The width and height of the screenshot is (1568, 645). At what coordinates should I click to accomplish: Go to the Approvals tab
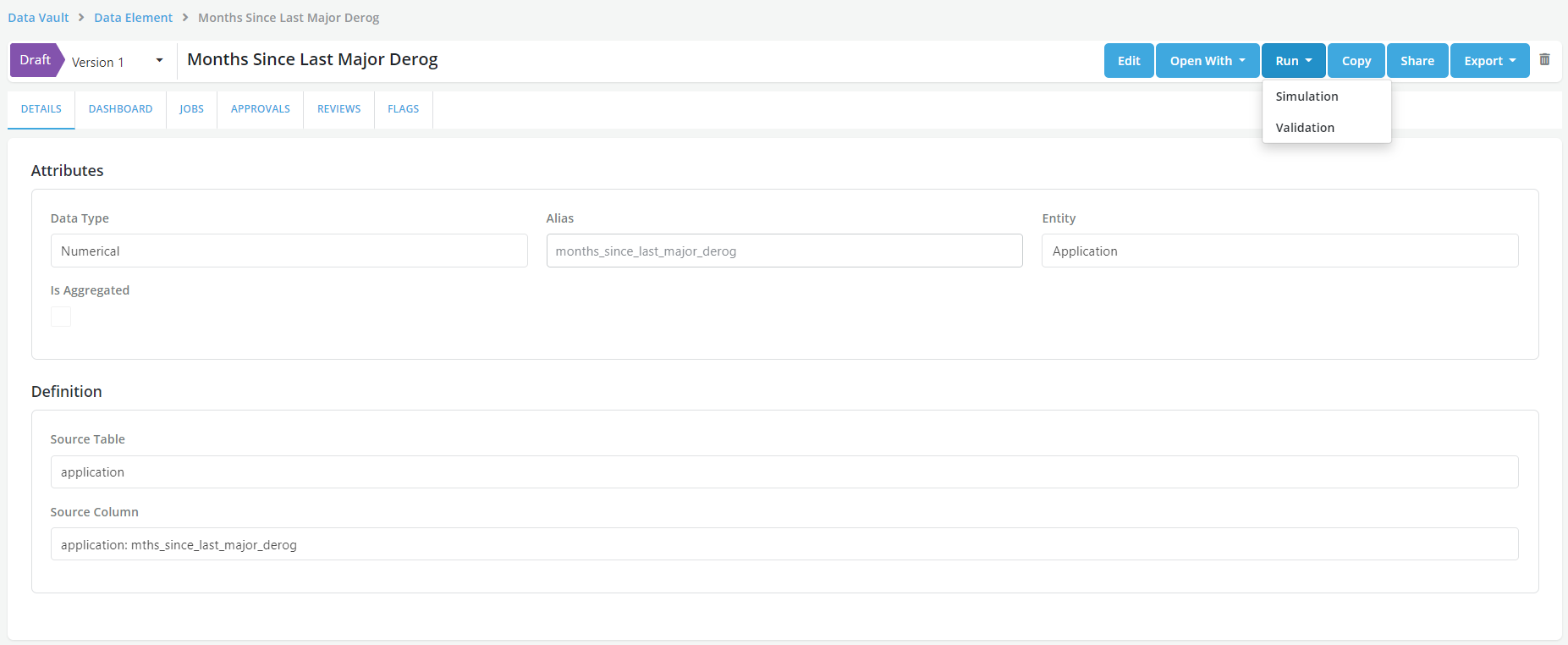260,109
